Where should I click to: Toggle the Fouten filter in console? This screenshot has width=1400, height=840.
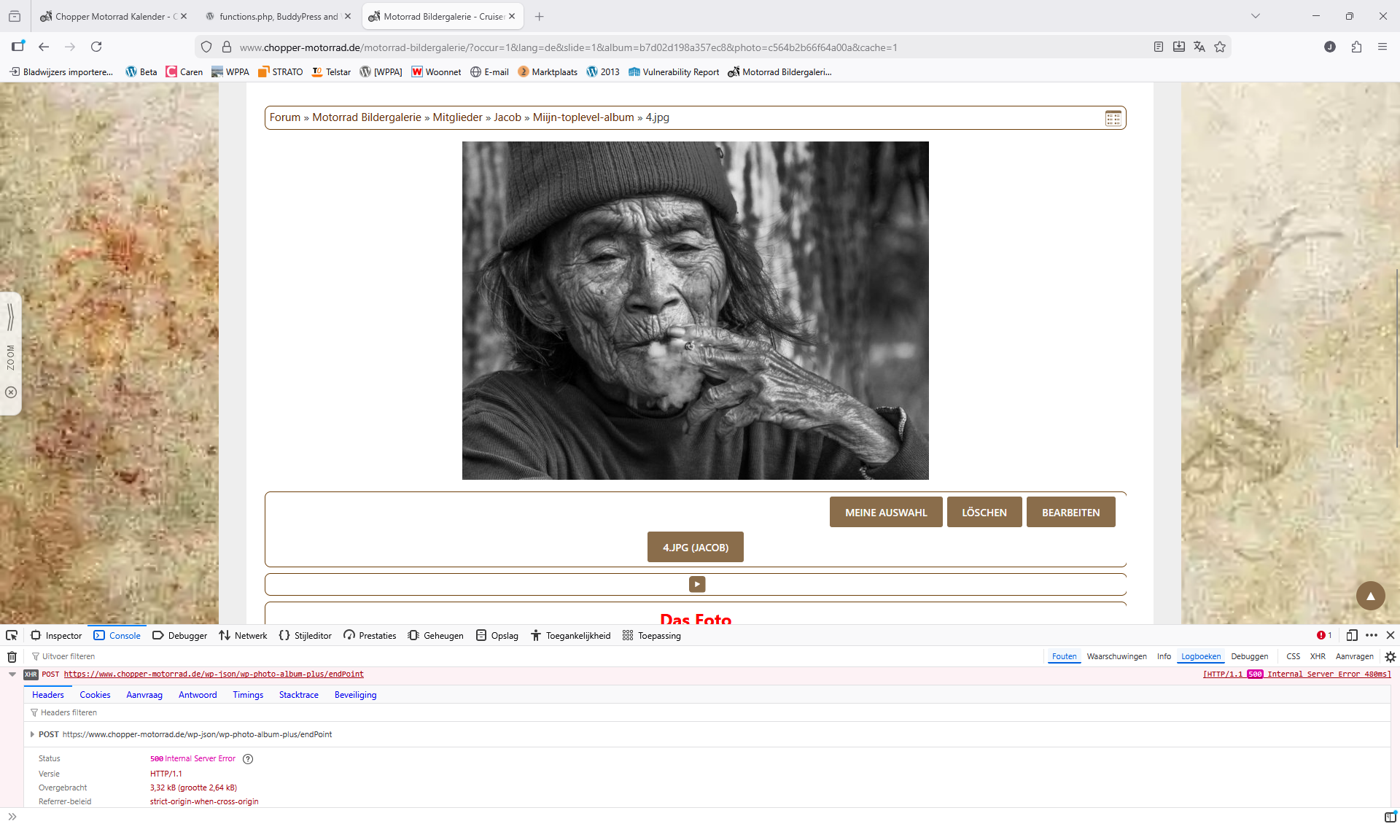pyautogui.click(x=1064, y=656)
